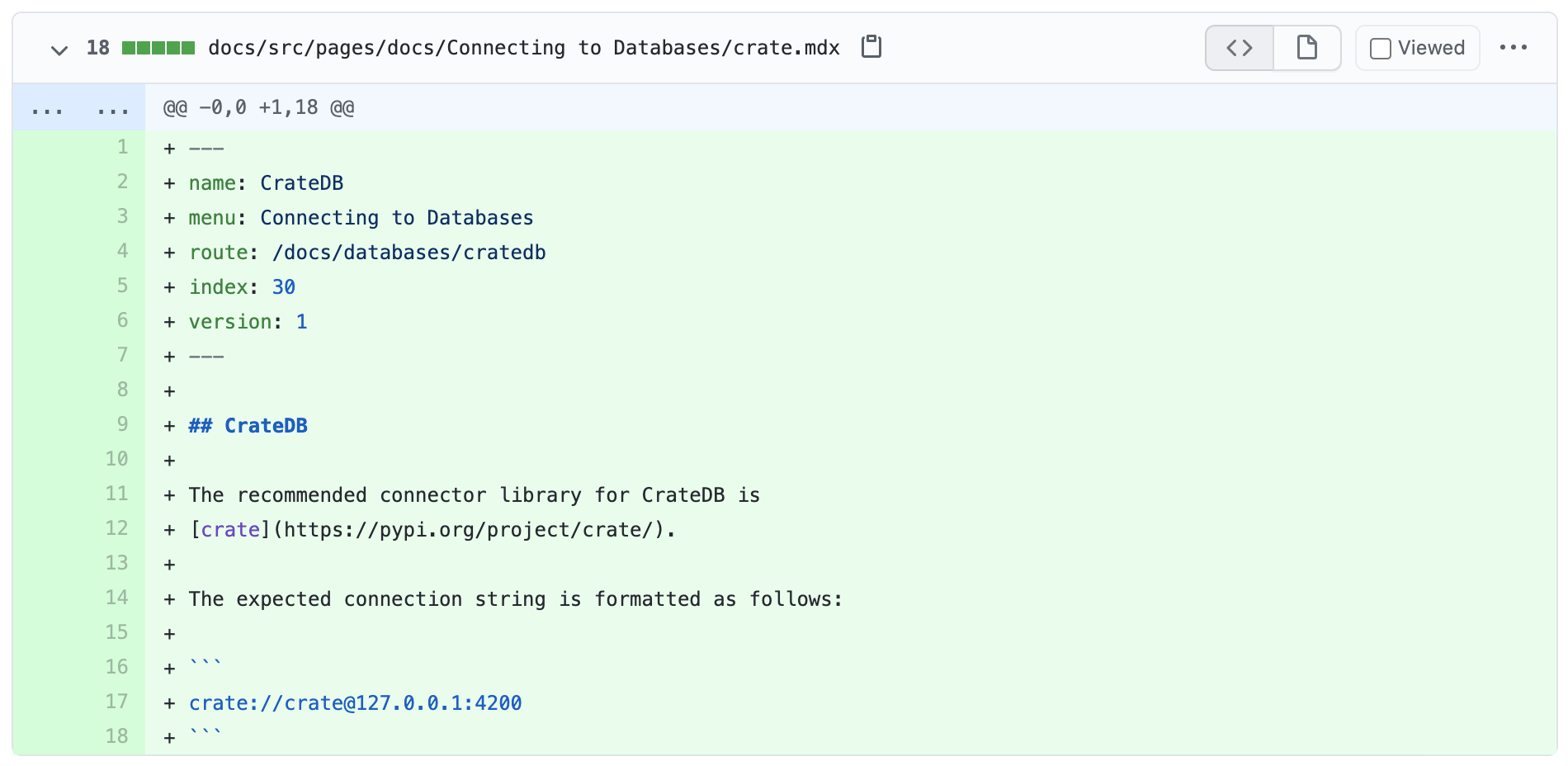The width and height of the screenshot is (1568, 766).
Task: Click line number 1 in the diff
Action: [122, 148]
